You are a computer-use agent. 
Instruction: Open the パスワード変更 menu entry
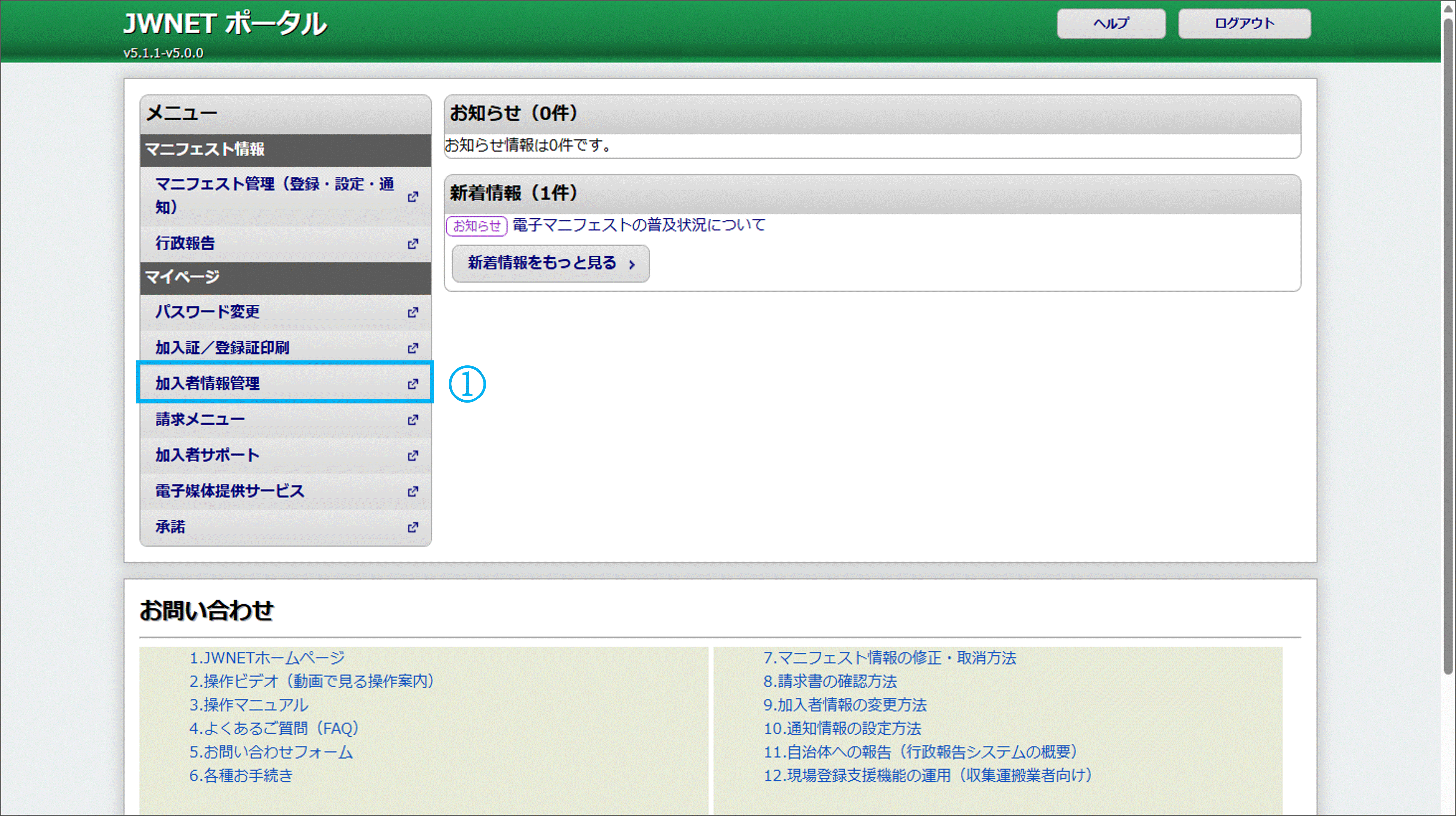pos(207,311)
